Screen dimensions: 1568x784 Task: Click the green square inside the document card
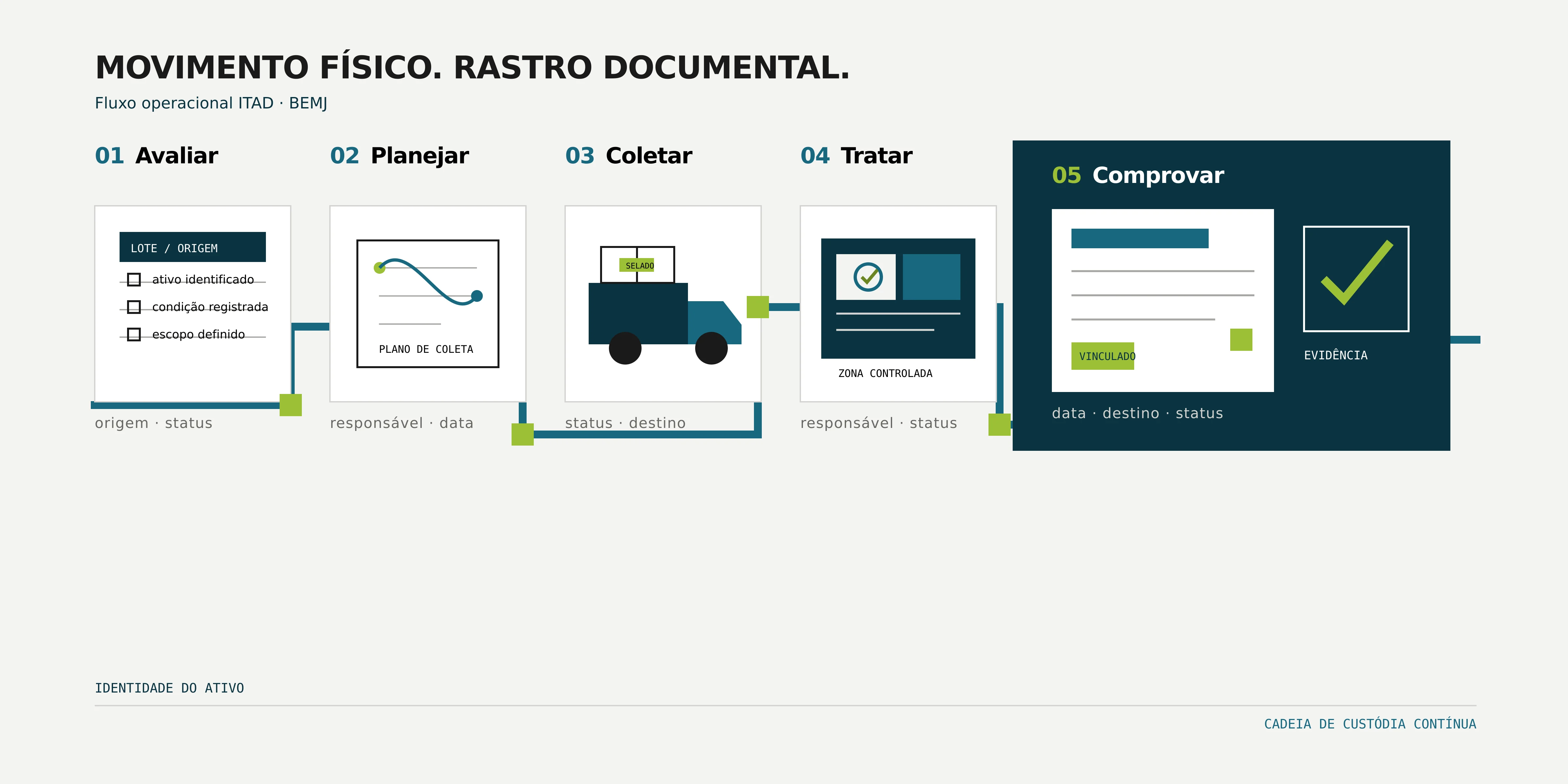click(1241, 340)
